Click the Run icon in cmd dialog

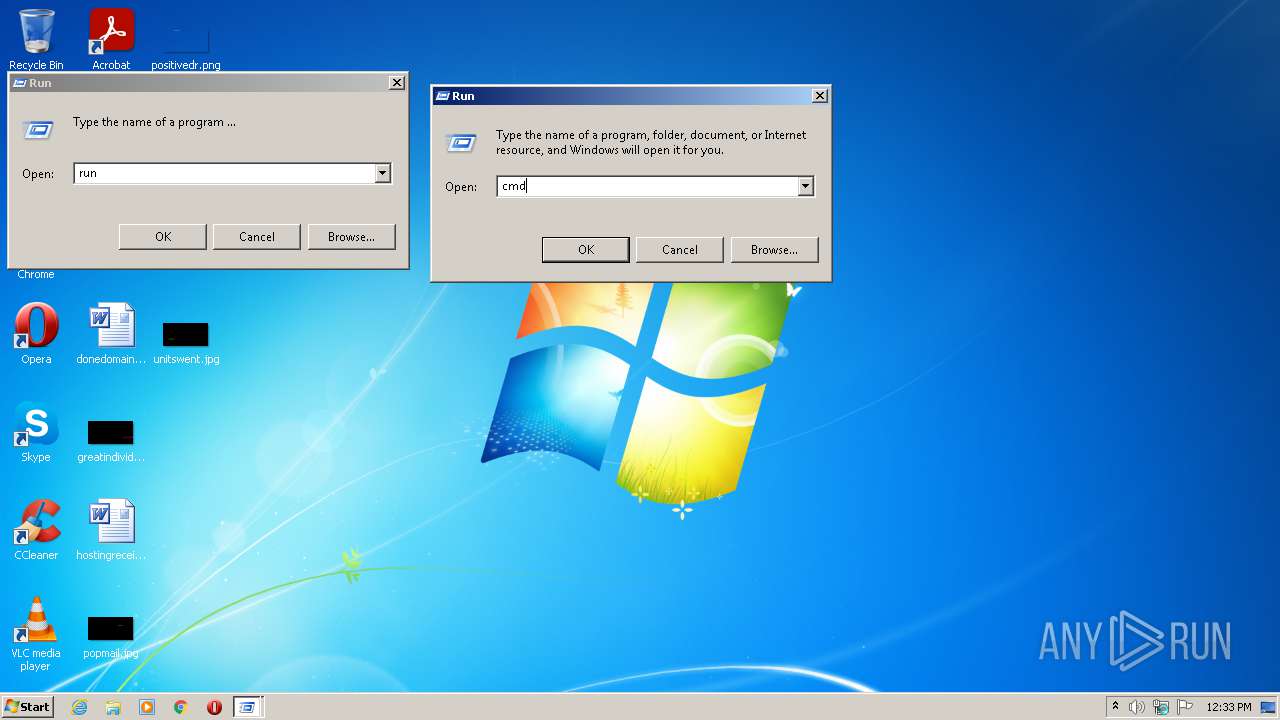tap(461, 143)
